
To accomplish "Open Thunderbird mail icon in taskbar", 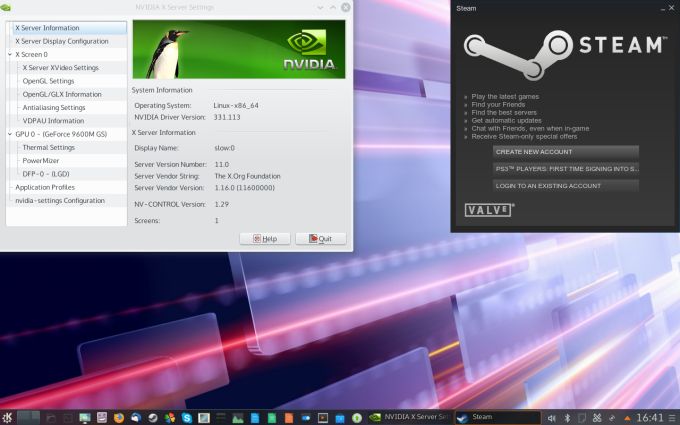I will pos(136,418).
